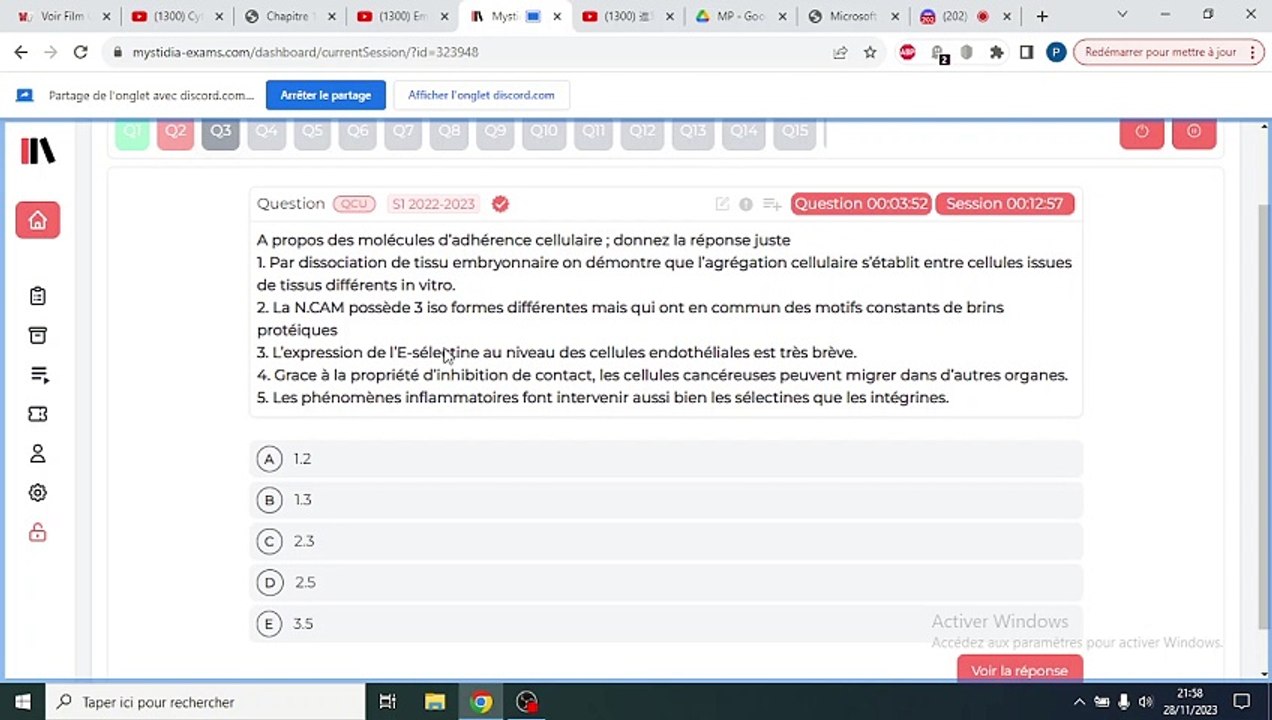This screenshot has height=720, width=1272.
Task: Click Afficher l'onglet discord.com button
Action: coord(481,95)
